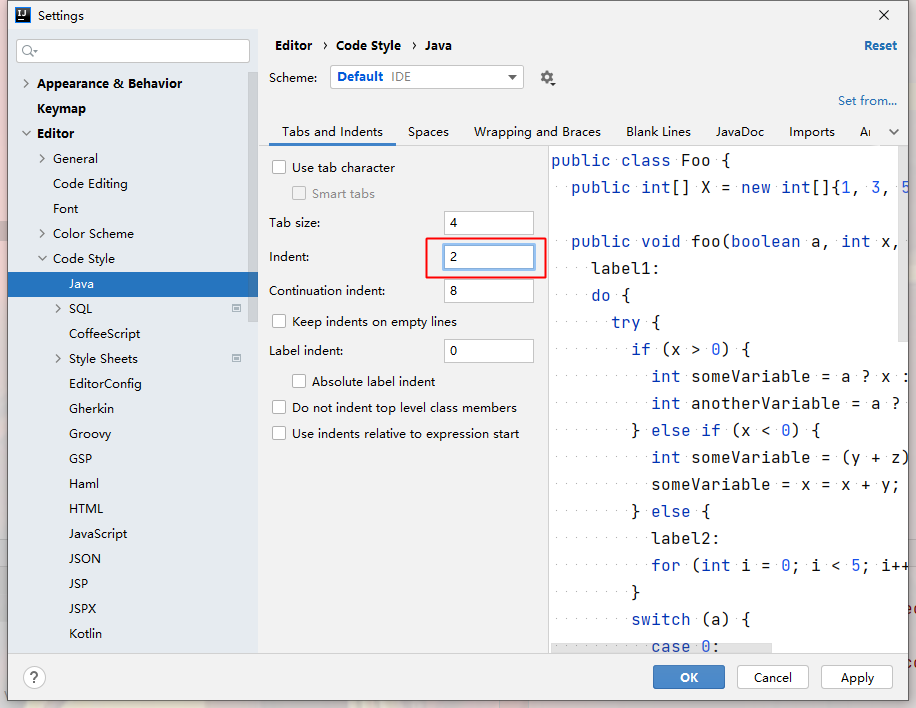Click the Editor breadcrumb
This screenshot has width=916, height=708.
[294, 46]
